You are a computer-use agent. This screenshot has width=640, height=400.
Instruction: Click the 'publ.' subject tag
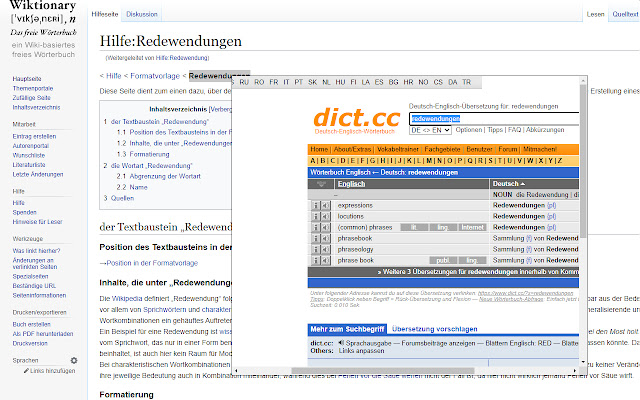pyautogui.click(x=443, y=260)
